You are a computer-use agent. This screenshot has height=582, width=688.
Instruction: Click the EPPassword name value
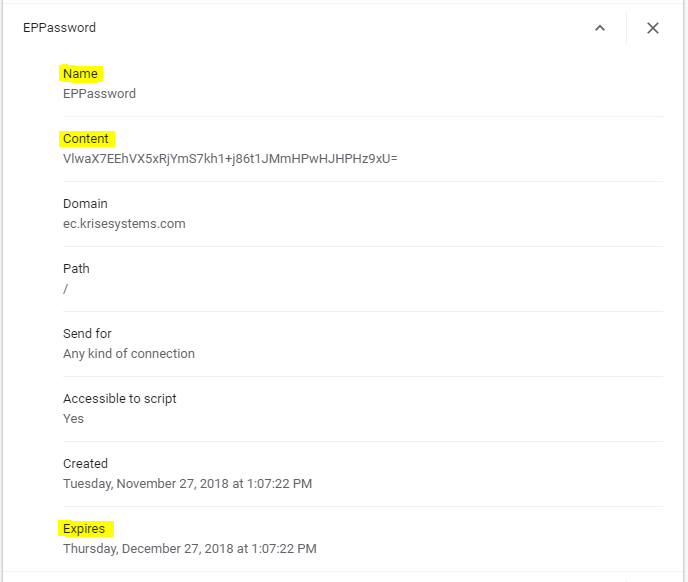(x=99, y=93)
